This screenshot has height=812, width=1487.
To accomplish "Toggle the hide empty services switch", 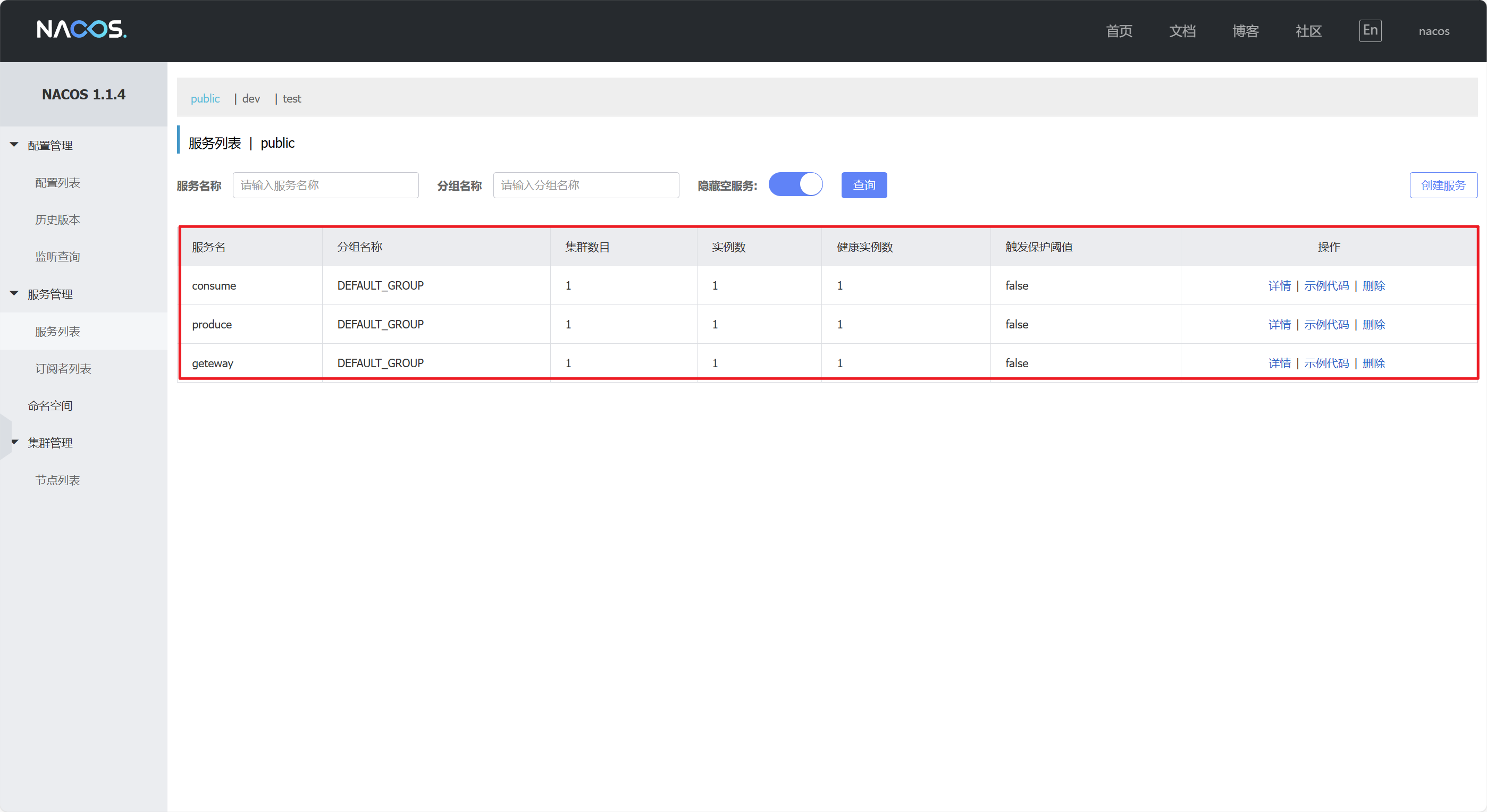I will (795, 185).
